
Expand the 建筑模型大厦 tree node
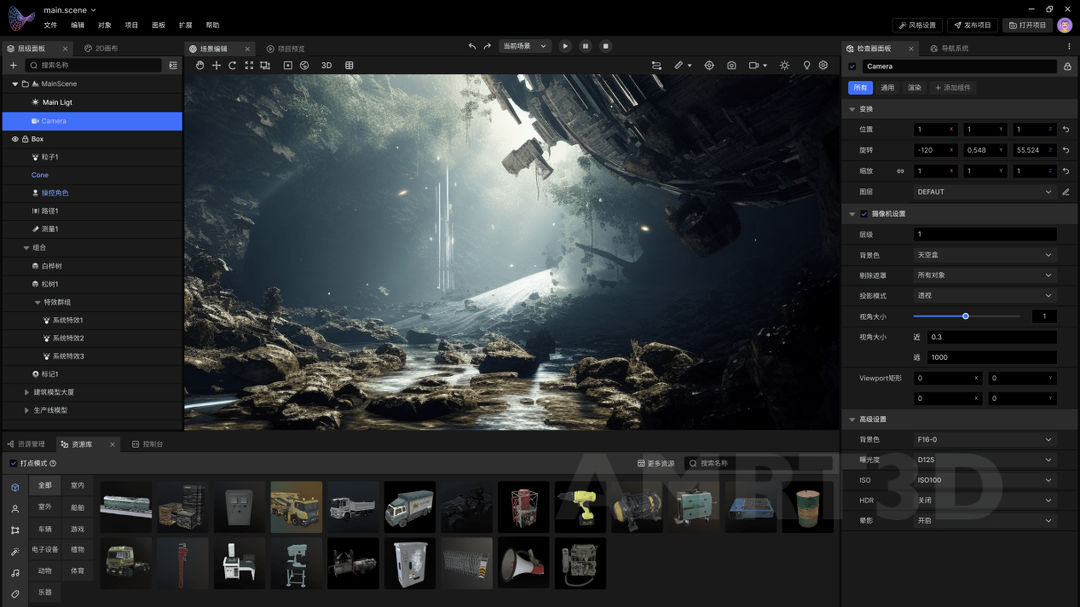click(27, 392)
